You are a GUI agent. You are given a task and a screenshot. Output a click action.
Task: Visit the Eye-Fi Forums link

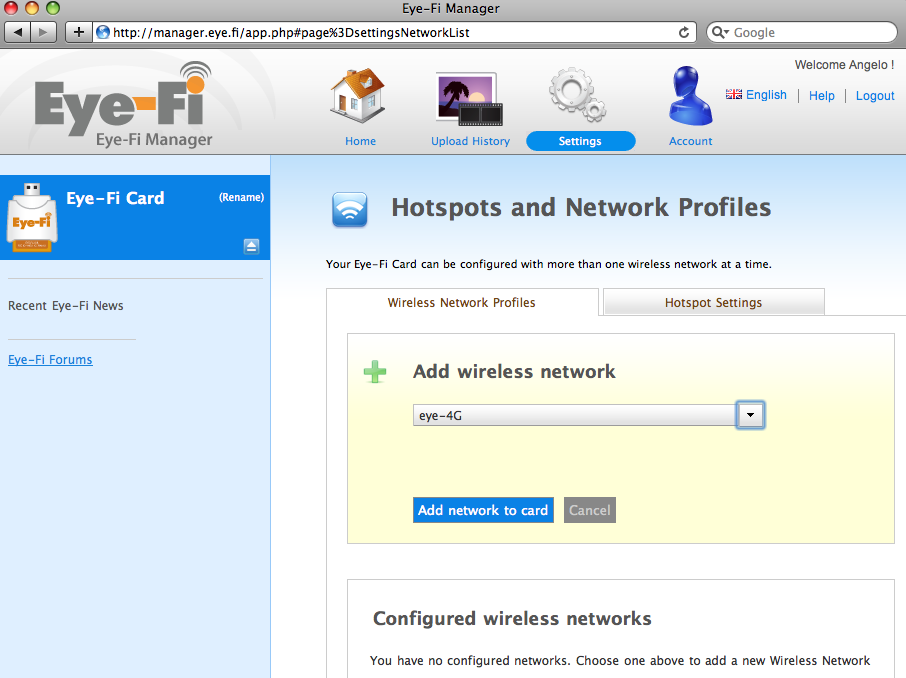click(50, 360)
